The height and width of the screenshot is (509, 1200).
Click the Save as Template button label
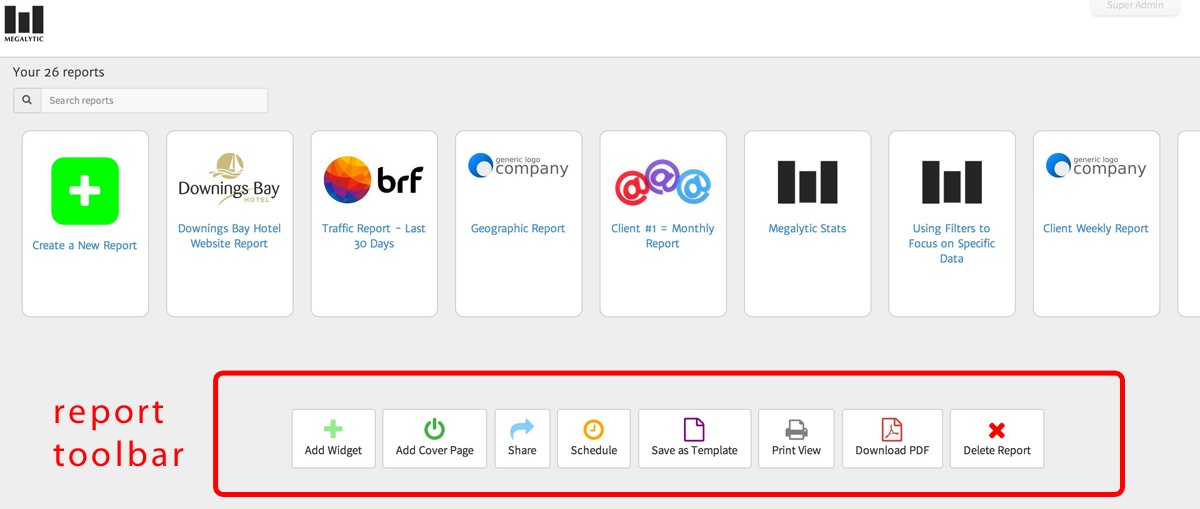[694, 450]
